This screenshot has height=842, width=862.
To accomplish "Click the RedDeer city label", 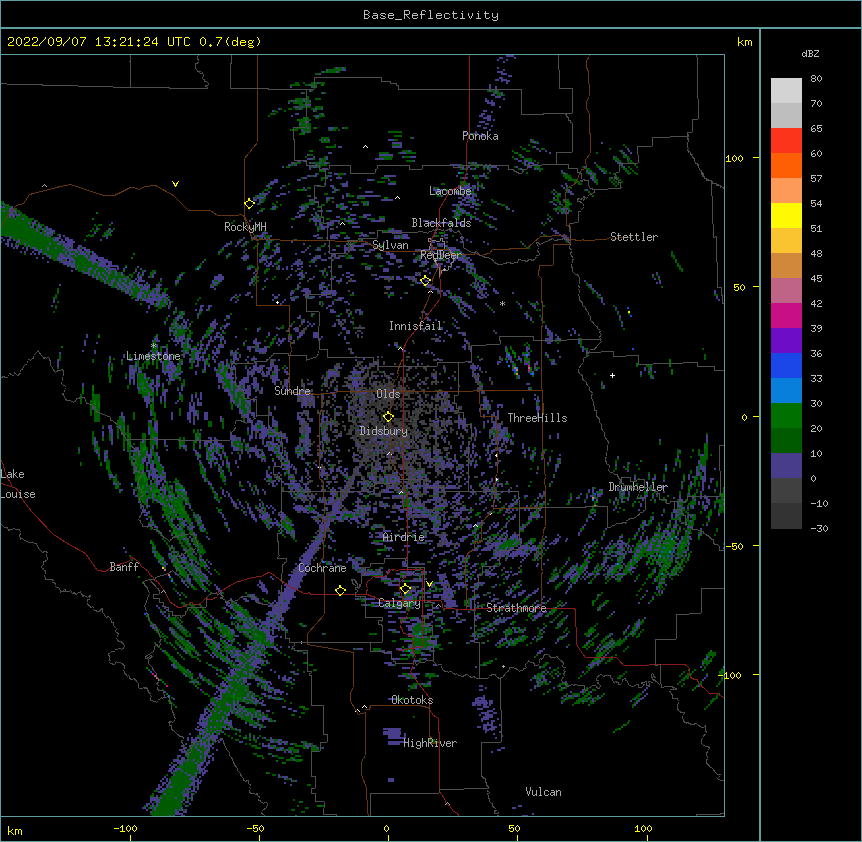I will (x=440, y=255).
